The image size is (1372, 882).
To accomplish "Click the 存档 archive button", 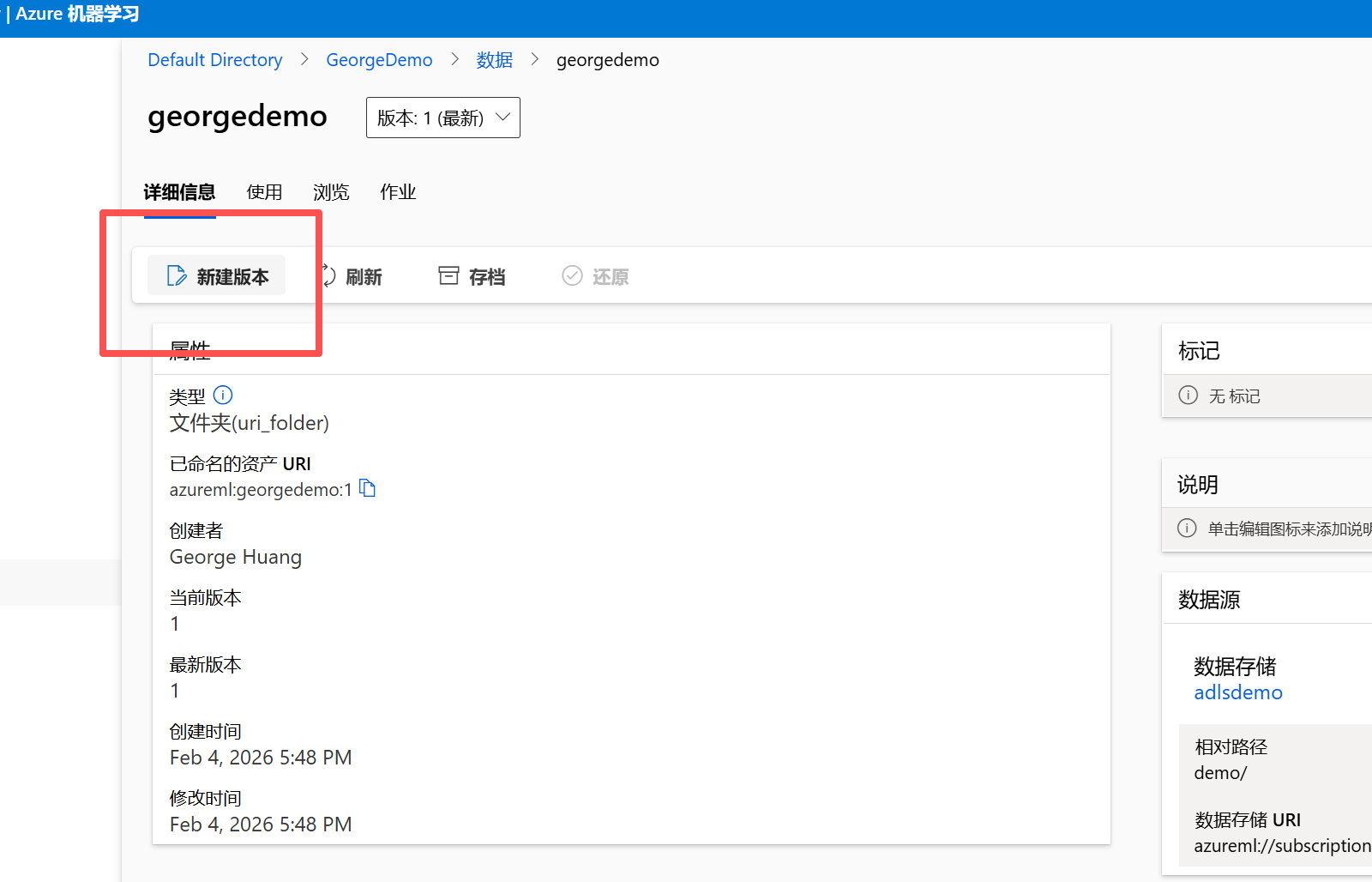I will 472,276.
